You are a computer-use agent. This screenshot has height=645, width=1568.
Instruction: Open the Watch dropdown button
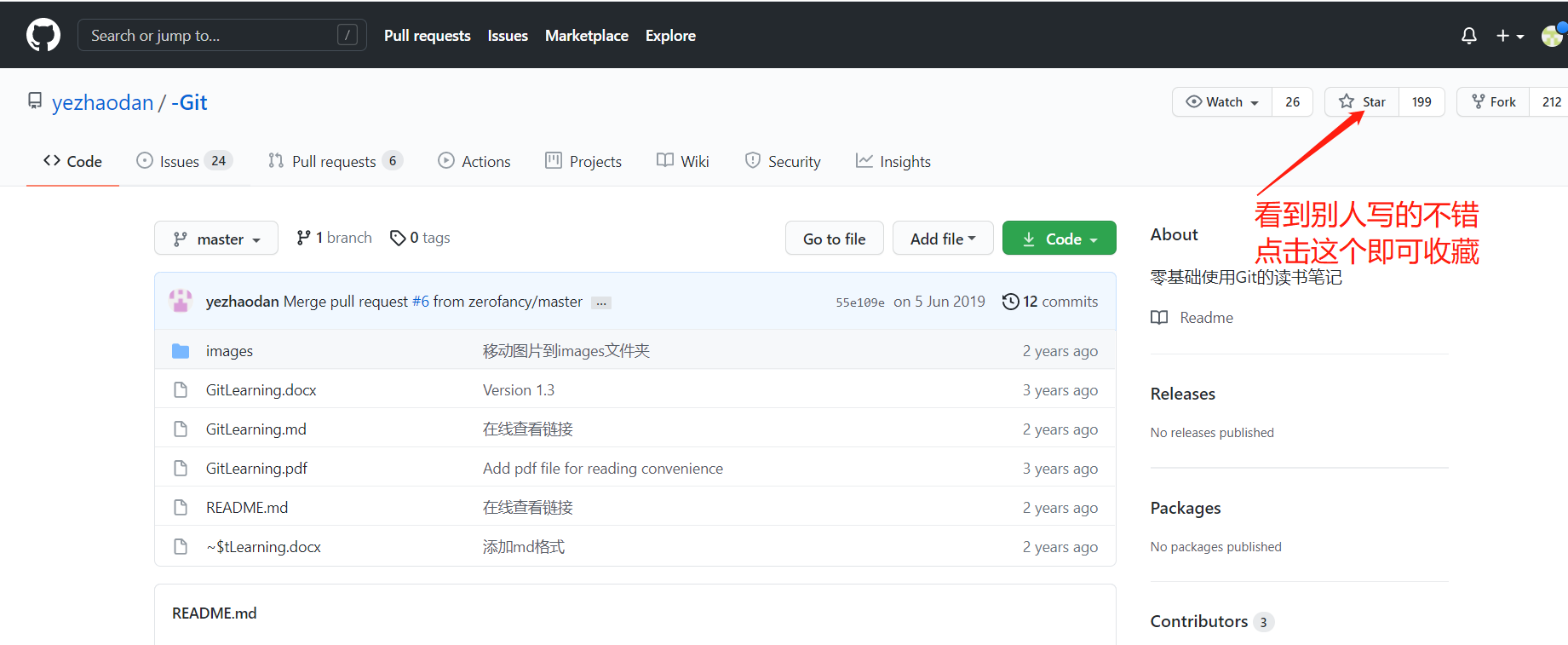(1222, 102)
